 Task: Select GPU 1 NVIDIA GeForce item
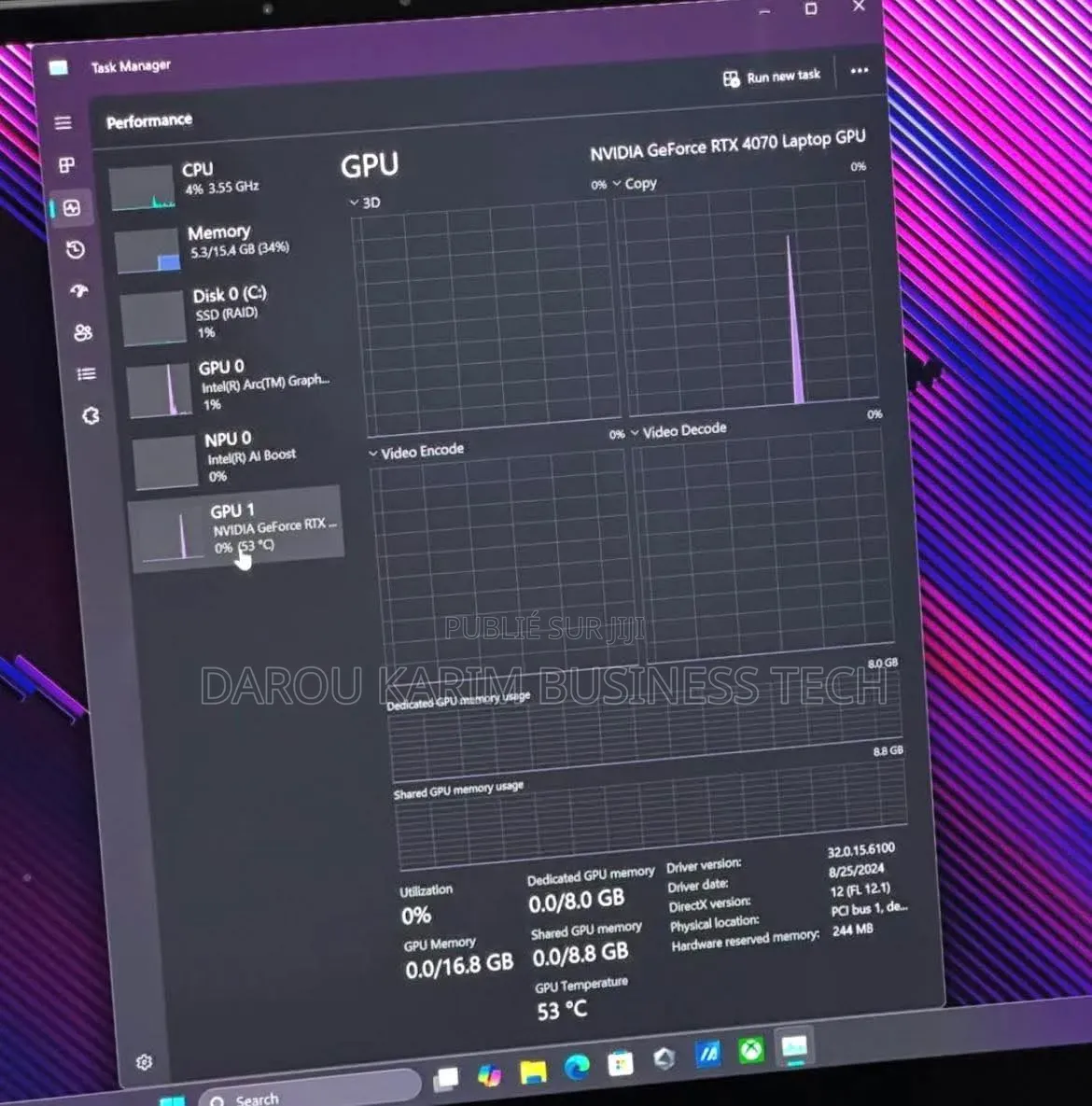point(238,529)
